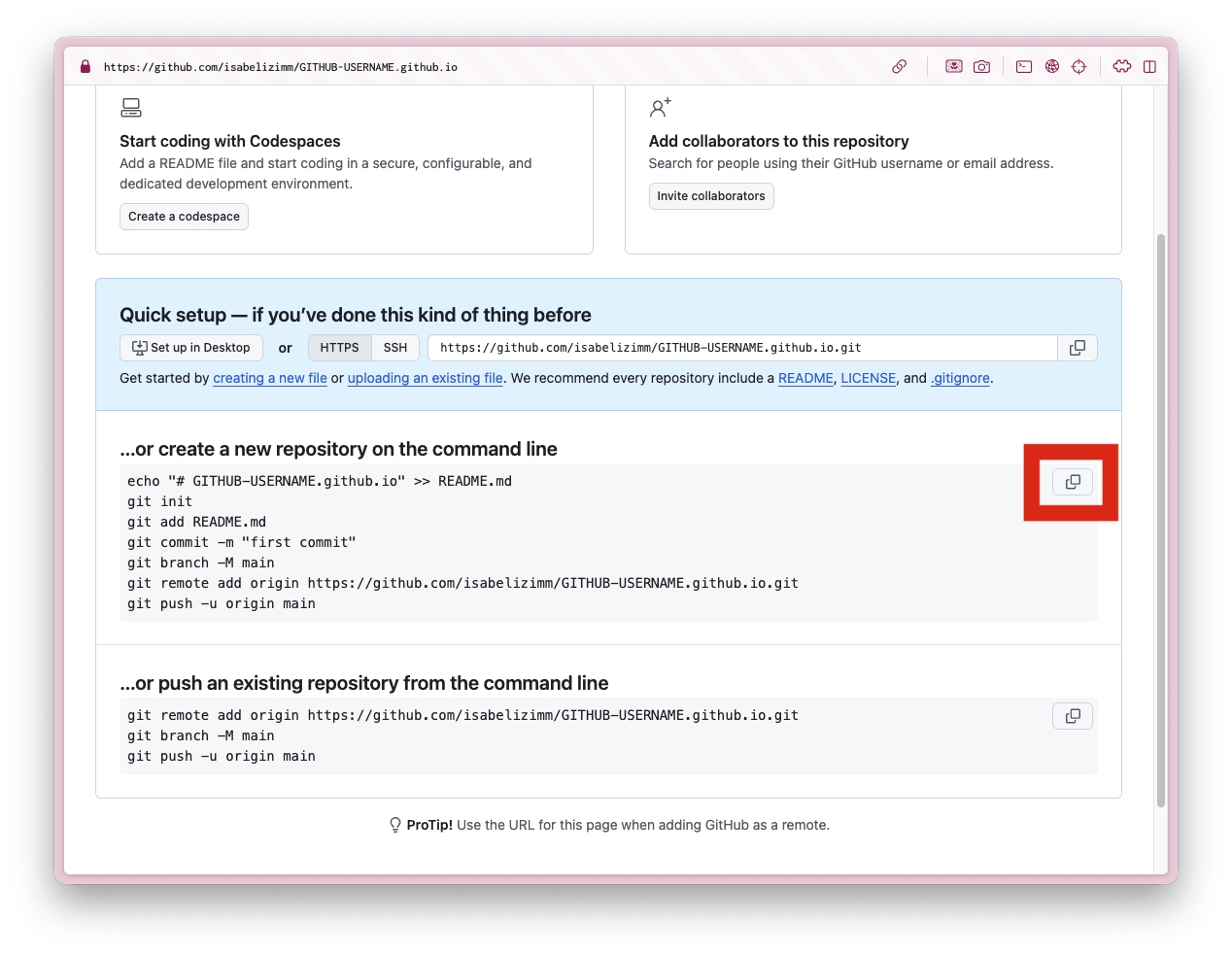
Task: Click the globe icon in browser toolbar
Action: tap(1051, 67)
